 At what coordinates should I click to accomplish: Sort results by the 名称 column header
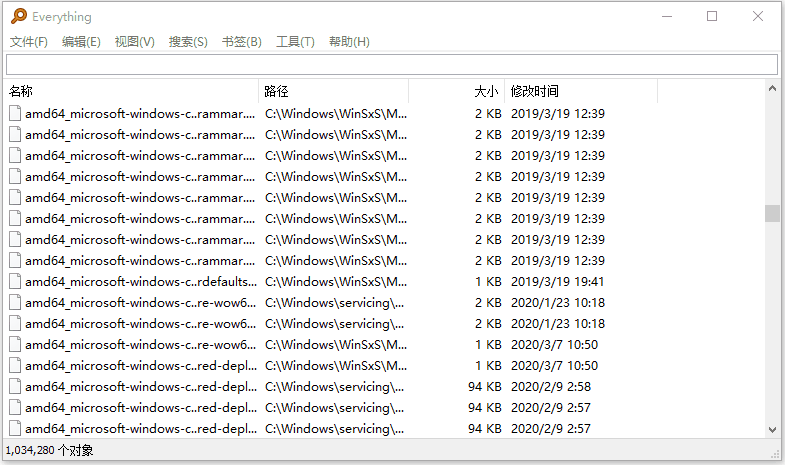coord(132,91)
